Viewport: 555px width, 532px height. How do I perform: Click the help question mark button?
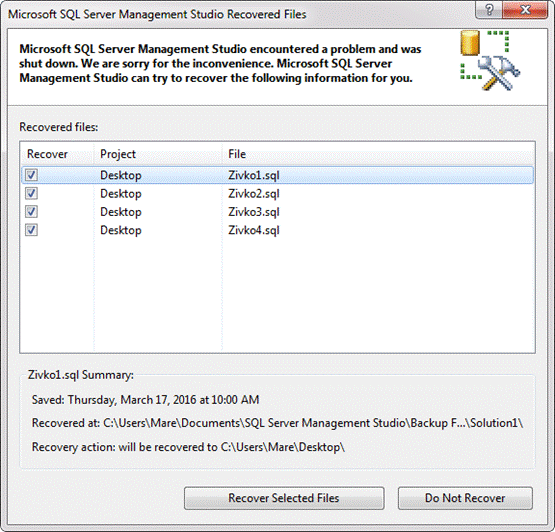pos(489,10)
